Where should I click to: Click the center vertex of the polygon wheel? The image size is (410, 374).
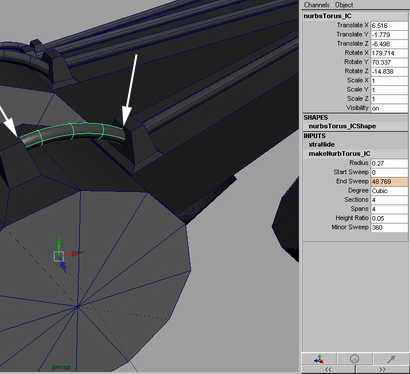77,306
